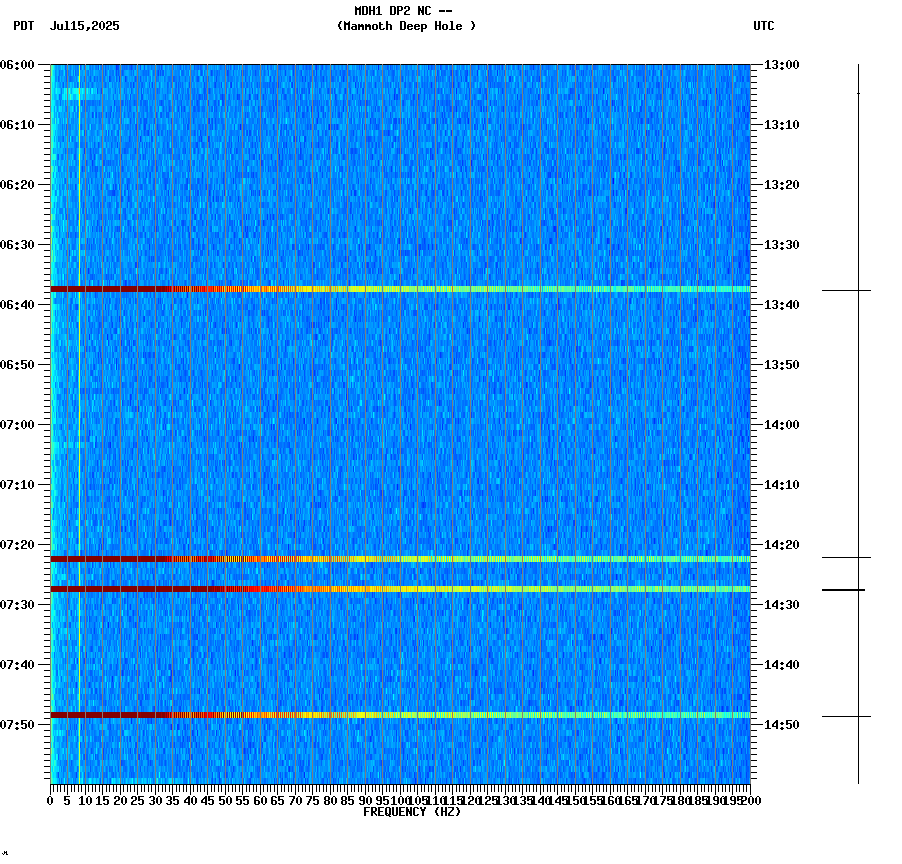This screenshot has width=902, height=864.
Task: Click the 0 Hz frequency label
Action: (48, 799)
